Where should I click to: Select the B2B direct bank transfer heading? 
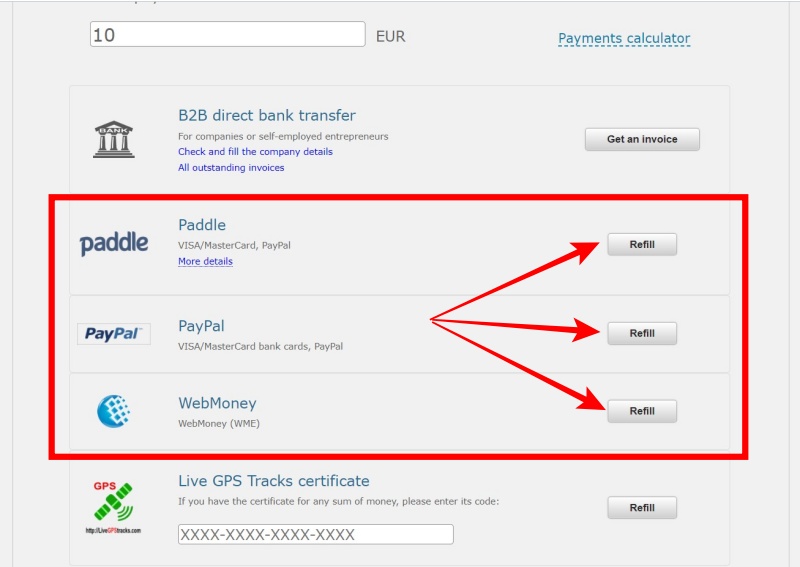[267, 115]
